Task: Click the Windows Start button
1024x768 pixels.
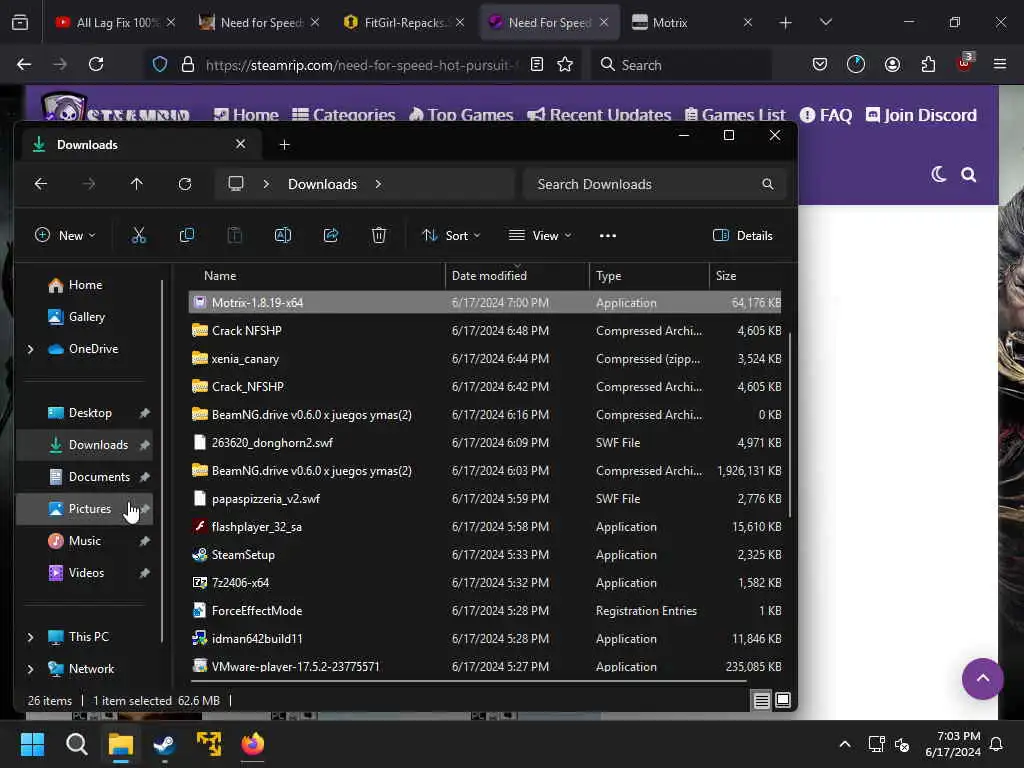Action: pyautogui.click(x=32, y=744)
